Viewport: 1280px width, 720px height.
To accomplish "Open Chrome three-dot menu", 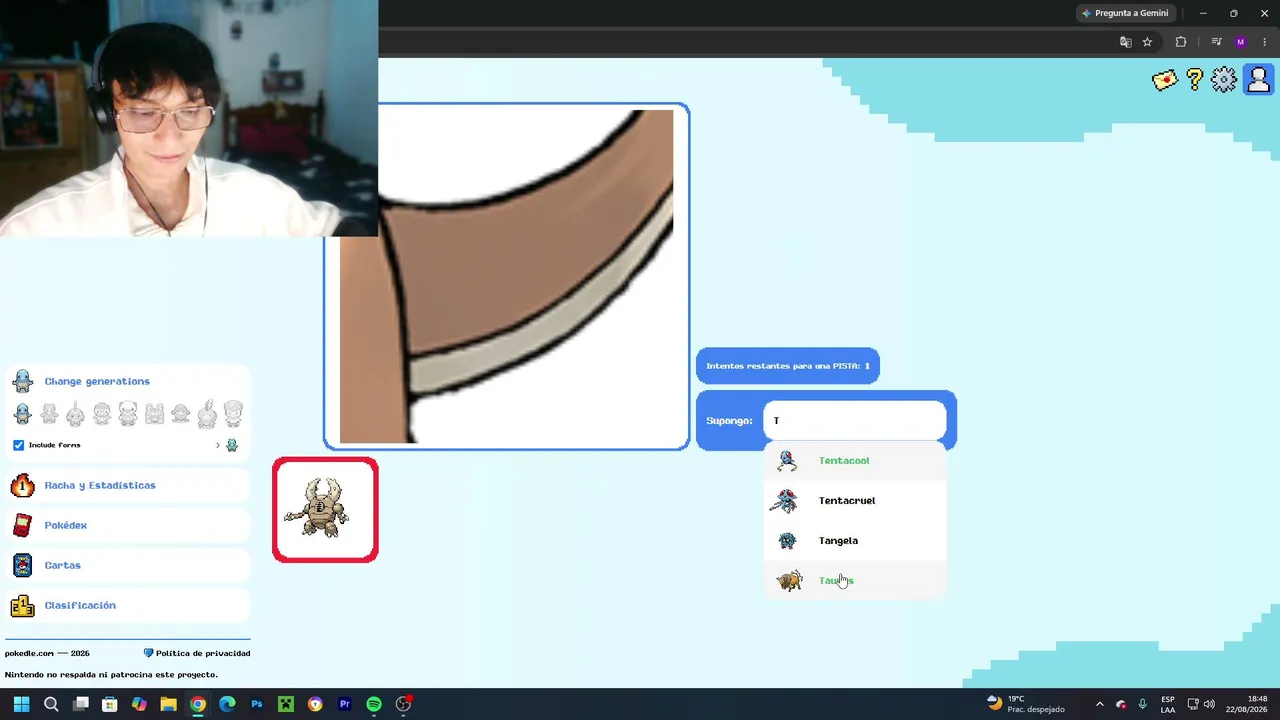I will pyautogui.click(x=1264, y=42).
